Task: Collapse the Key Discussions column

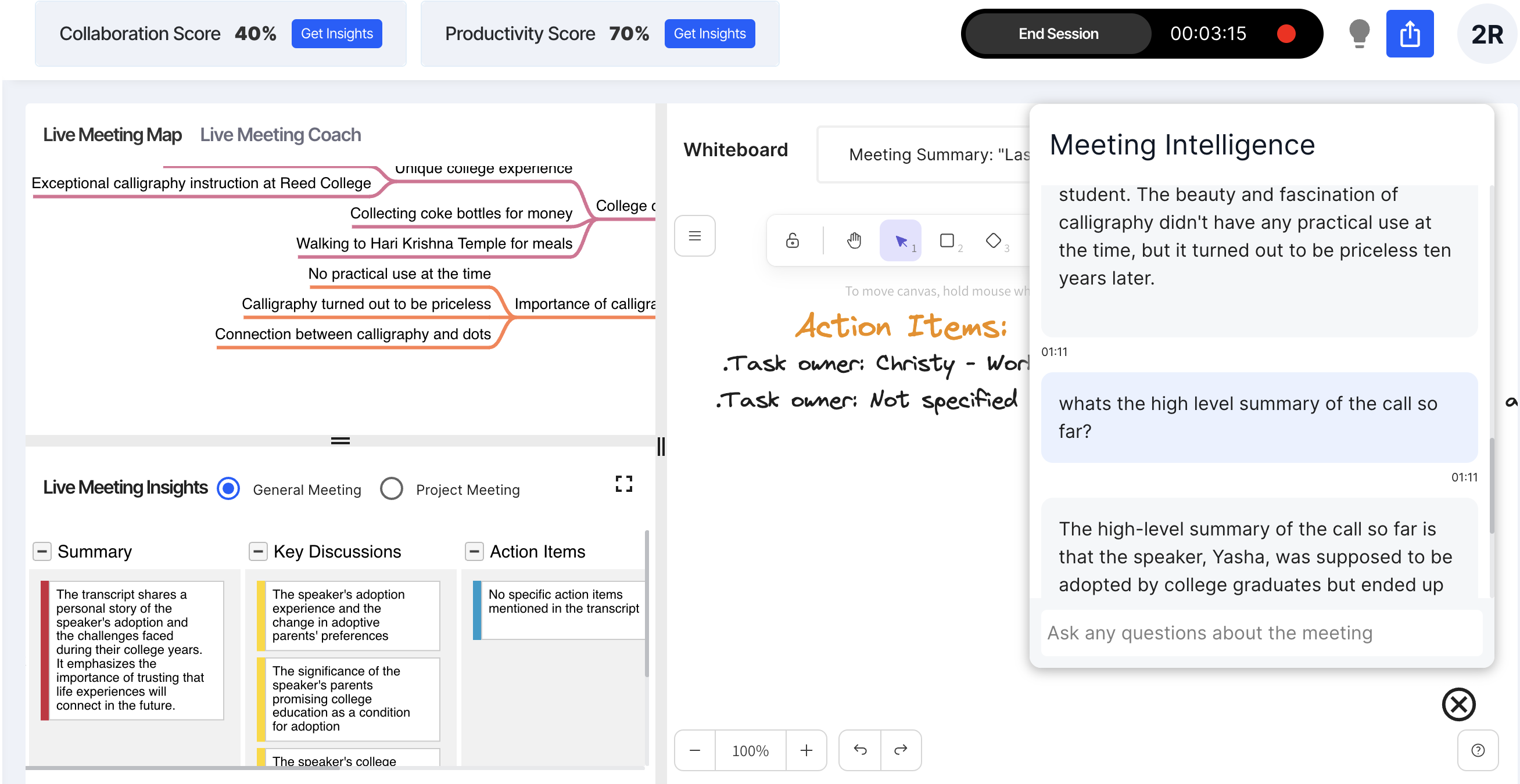Action: pyautogui.click(x=258, y=551)
